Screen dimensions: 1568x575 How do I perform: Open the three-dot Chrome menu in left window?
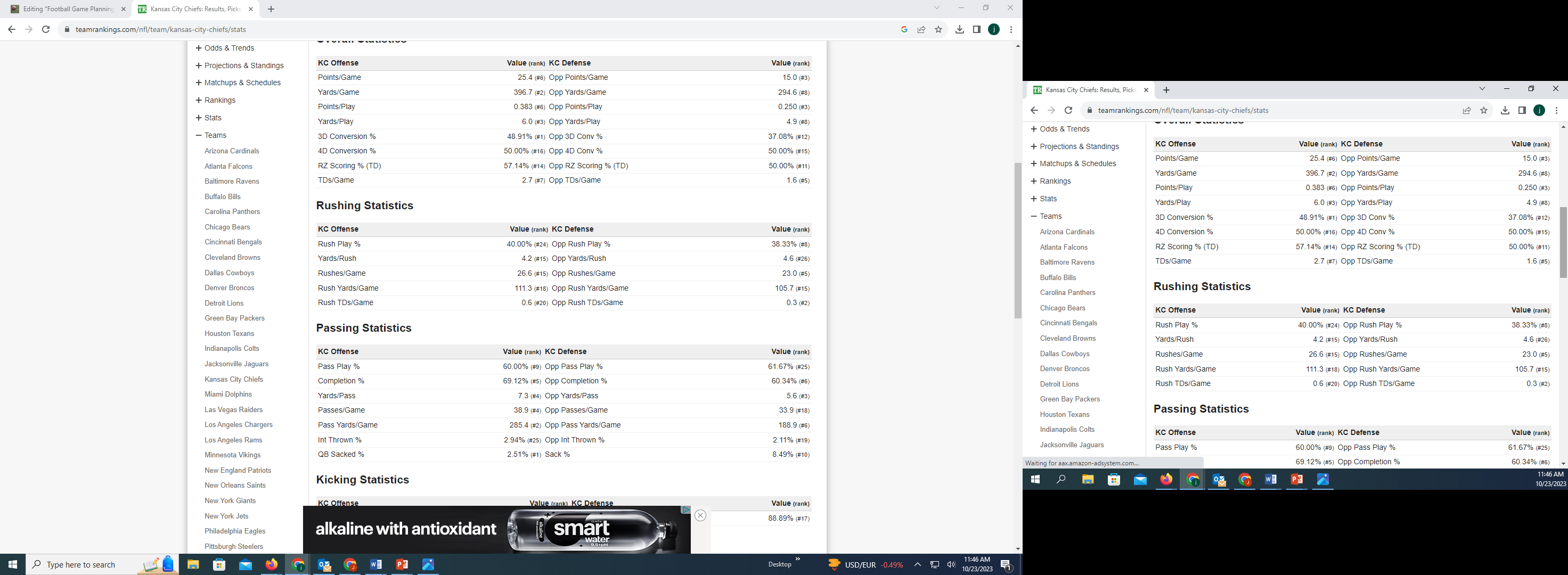pos(1011,29)
